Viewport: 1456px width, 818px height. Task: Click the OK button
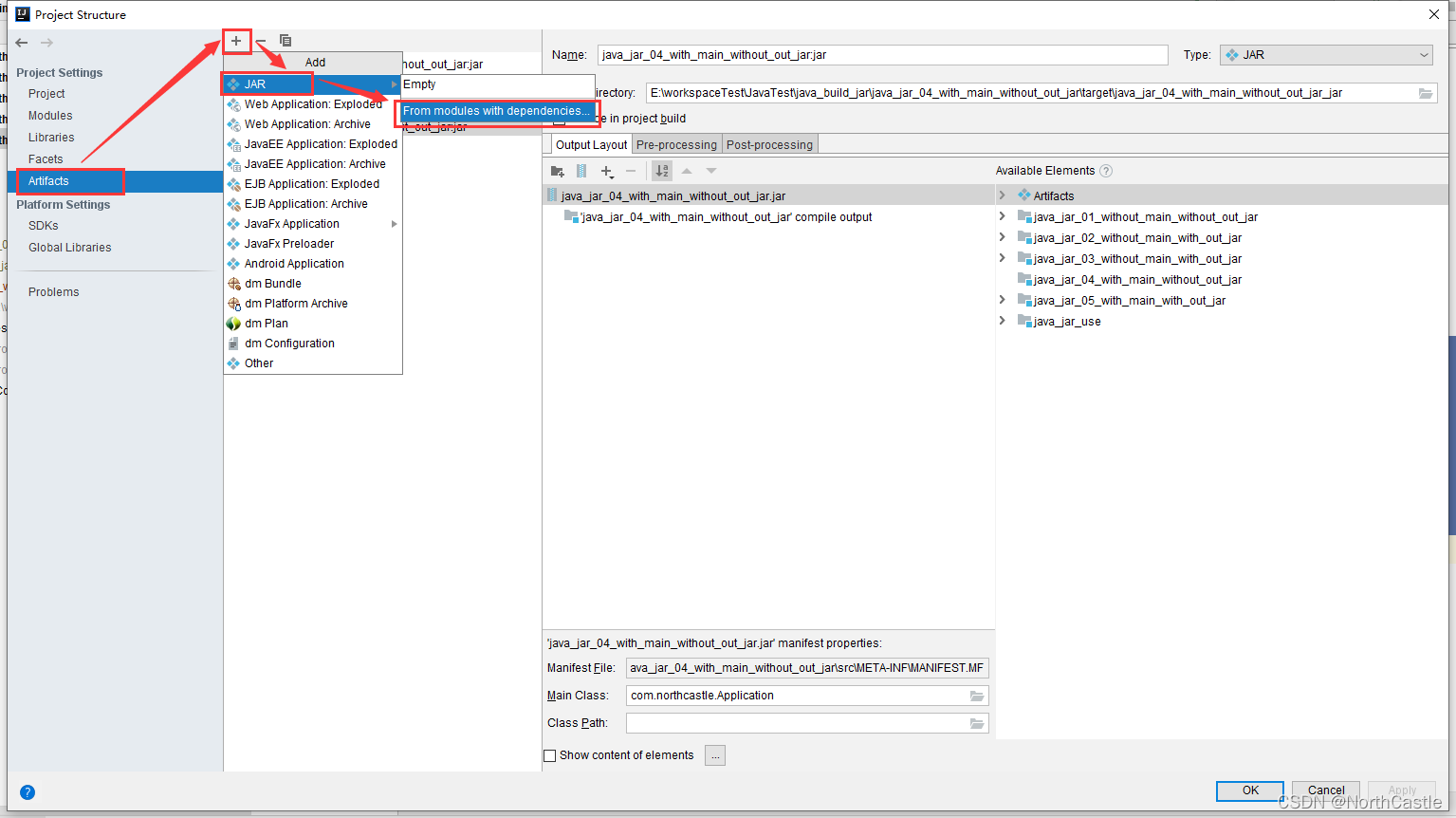1250,790
